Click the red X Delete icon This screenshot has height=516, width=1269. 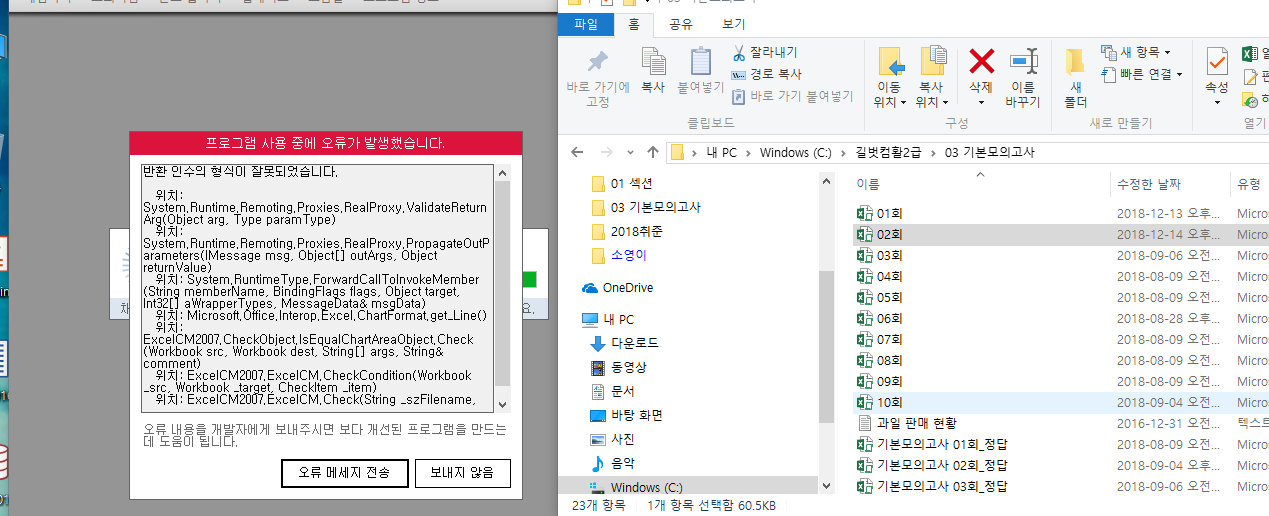point(981,63)
